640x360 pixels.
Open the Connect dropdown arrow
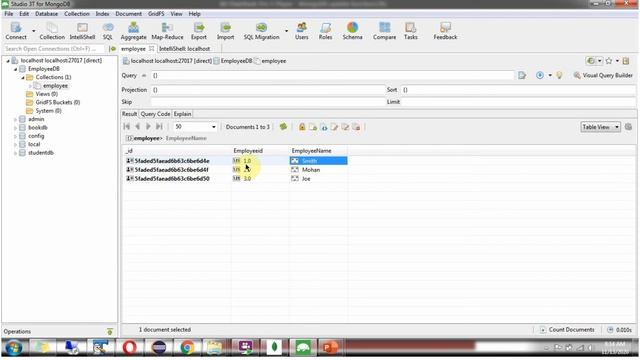pos(33,31)
